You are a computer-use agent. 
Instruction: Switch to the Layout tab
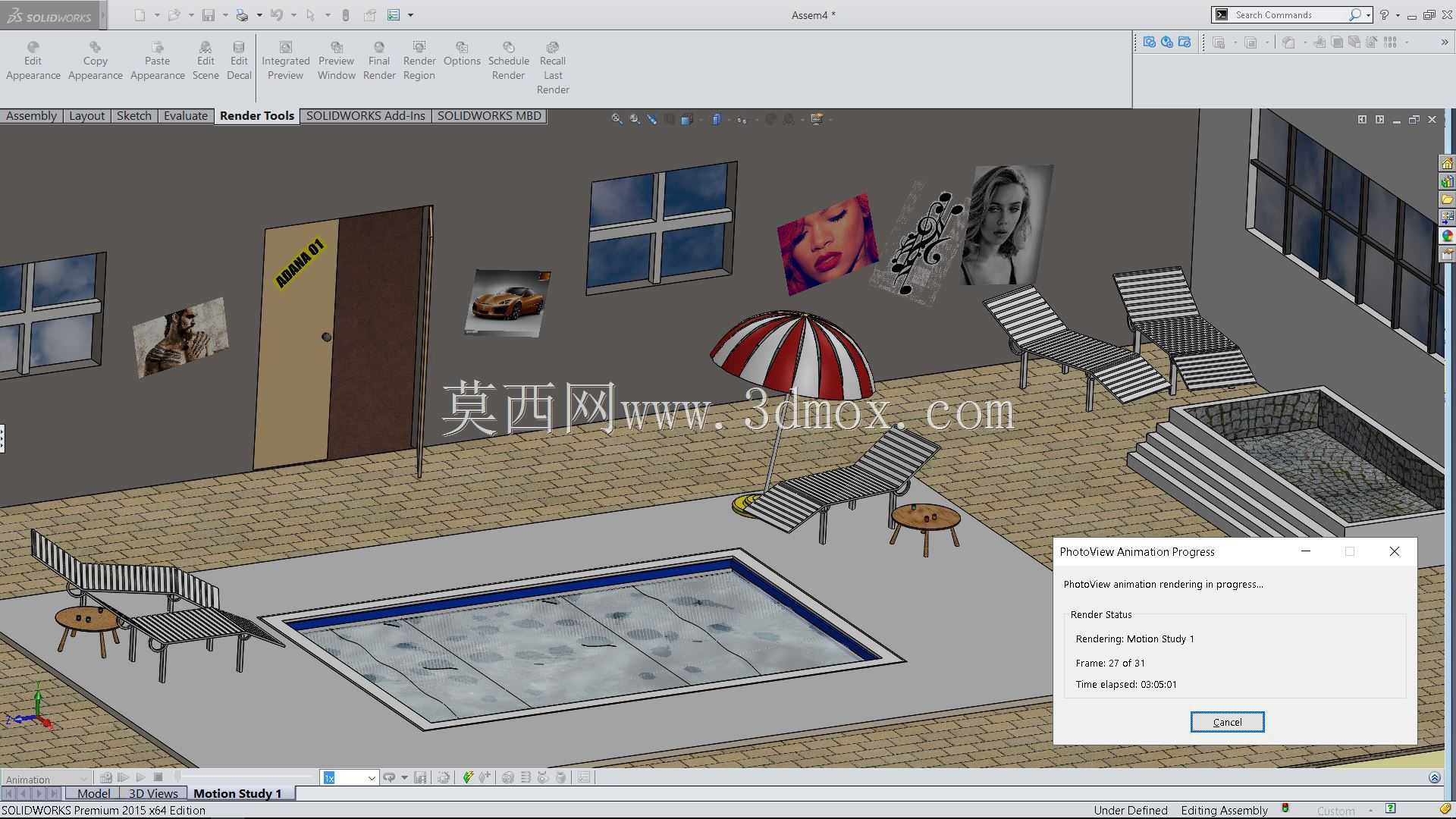(86, 116)
